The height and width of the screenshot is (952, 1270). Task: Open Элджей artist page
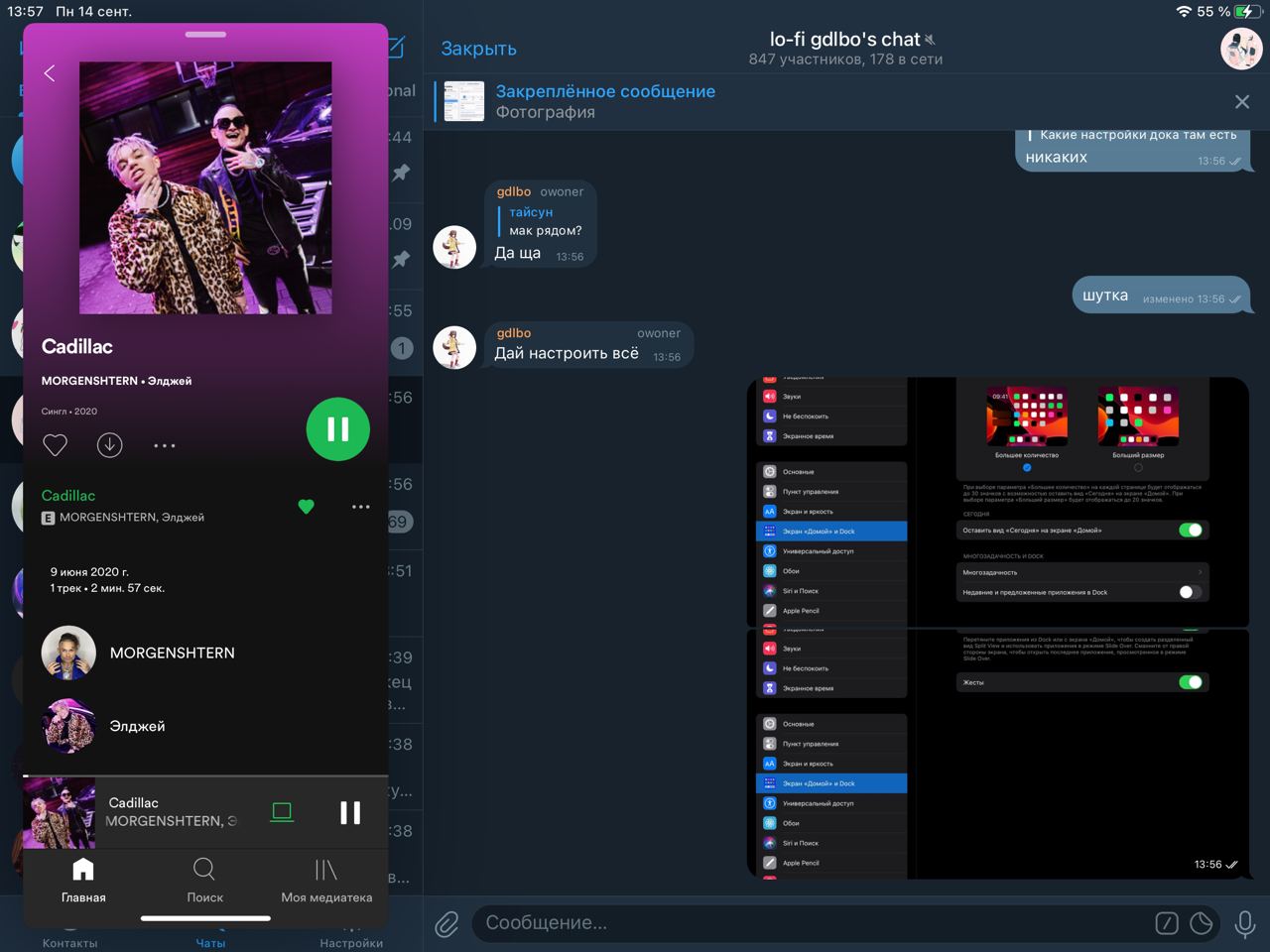[x=103, y=726]
